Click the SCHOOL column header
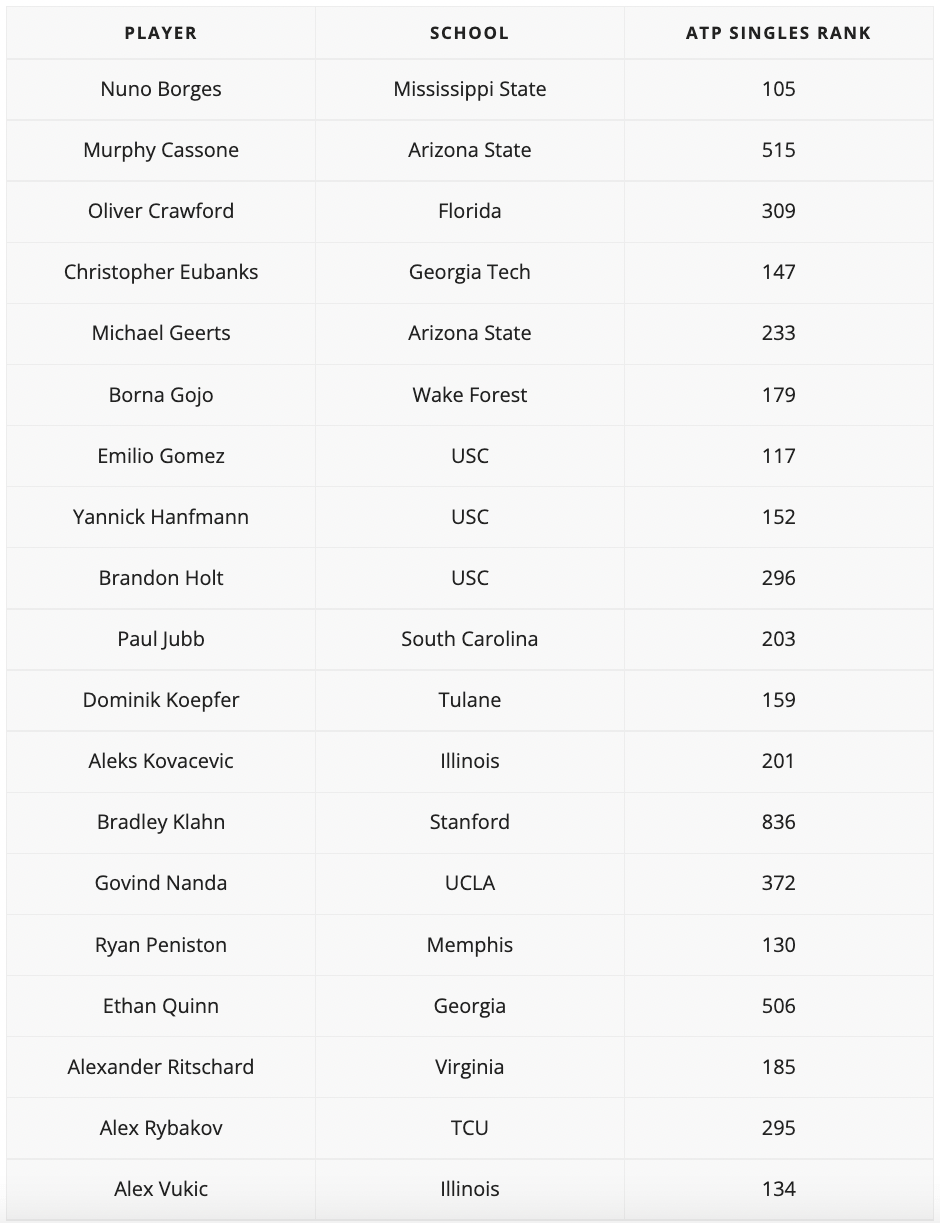 point(469,33)
